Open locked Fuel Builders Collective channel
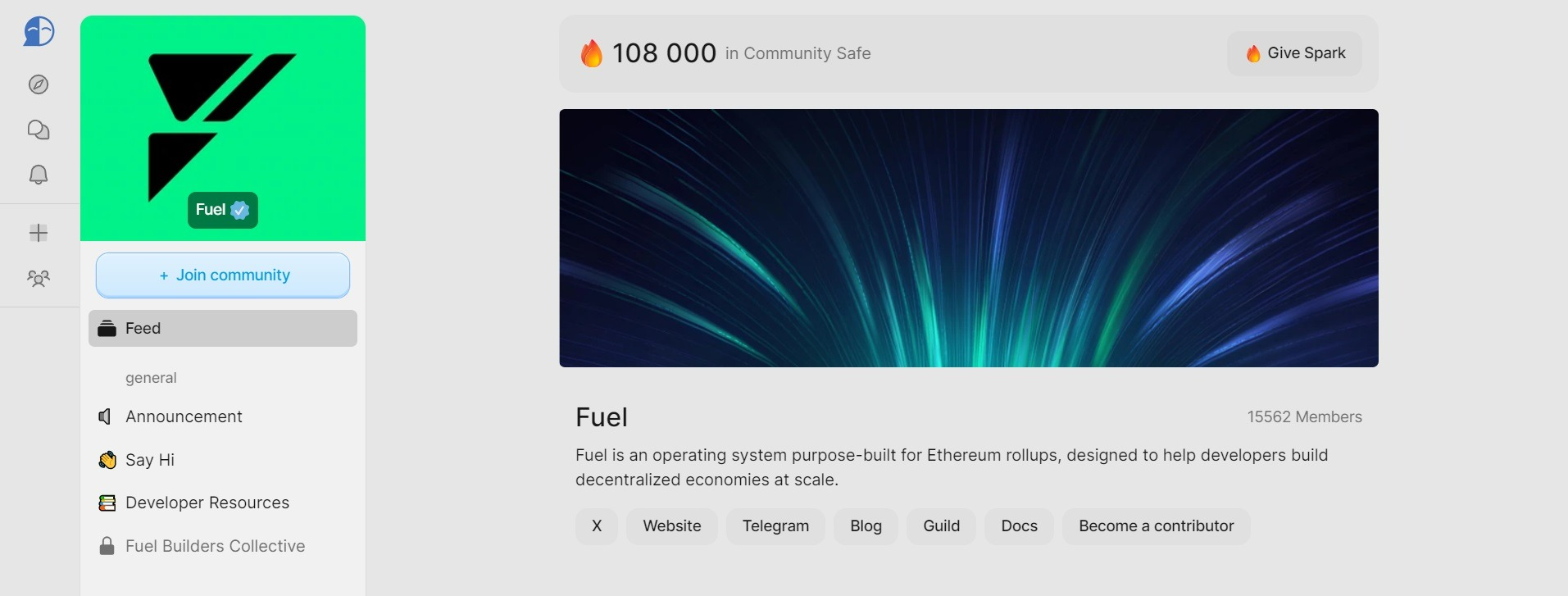Screen dimensions: 1568x596 click(215, 546)
